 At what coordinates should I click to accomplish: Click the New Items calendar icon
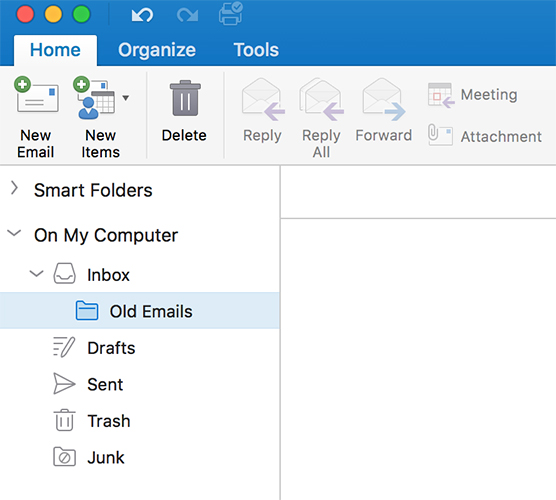tap(95, 98)
